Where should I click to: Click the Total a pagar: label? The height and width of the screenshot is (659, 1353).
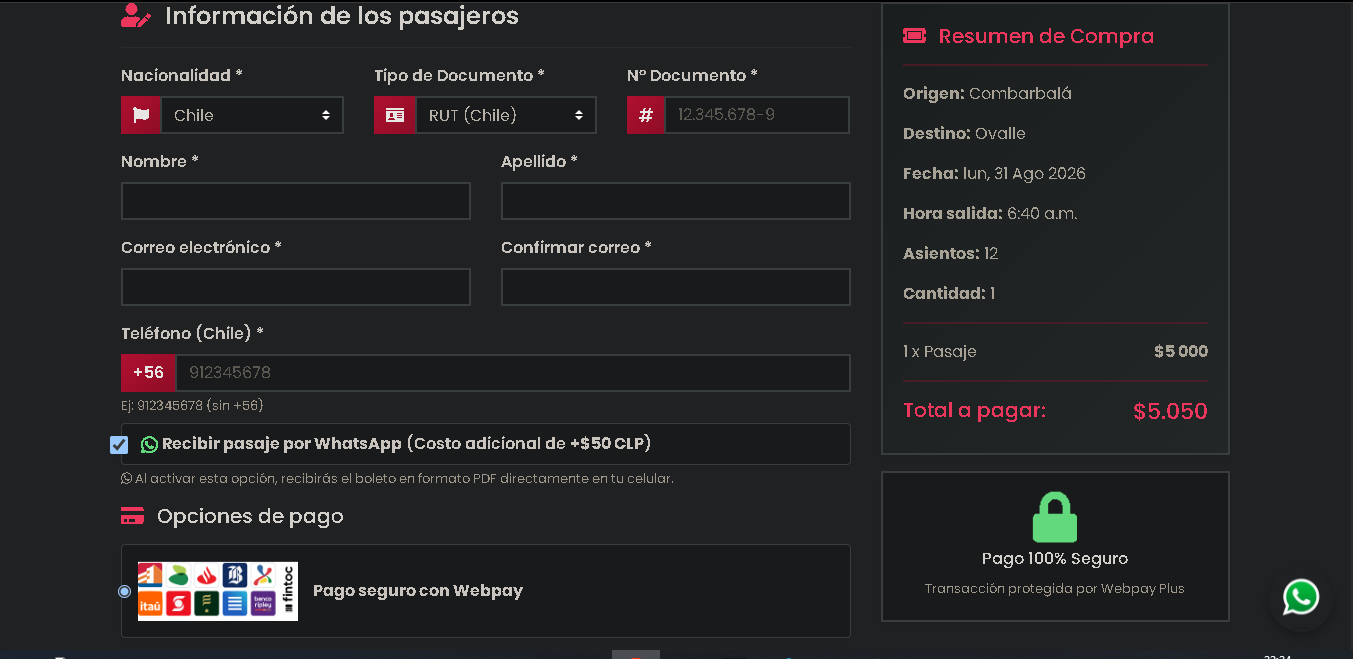(x=974, y=410)
